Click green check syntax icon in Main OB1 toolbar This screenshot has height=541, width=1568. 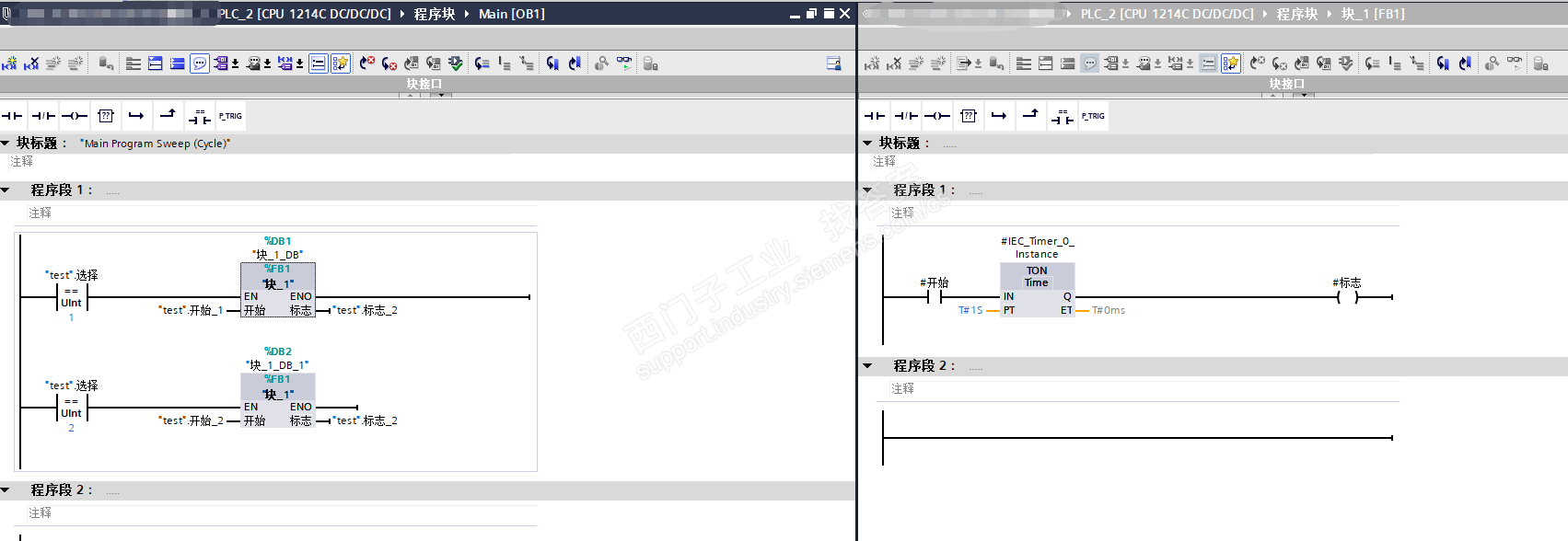(456, 63)
